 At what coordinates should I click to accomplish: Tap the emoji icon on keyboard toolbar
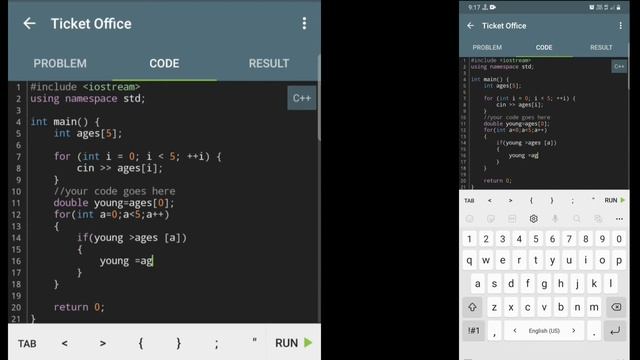coord(469,219)
